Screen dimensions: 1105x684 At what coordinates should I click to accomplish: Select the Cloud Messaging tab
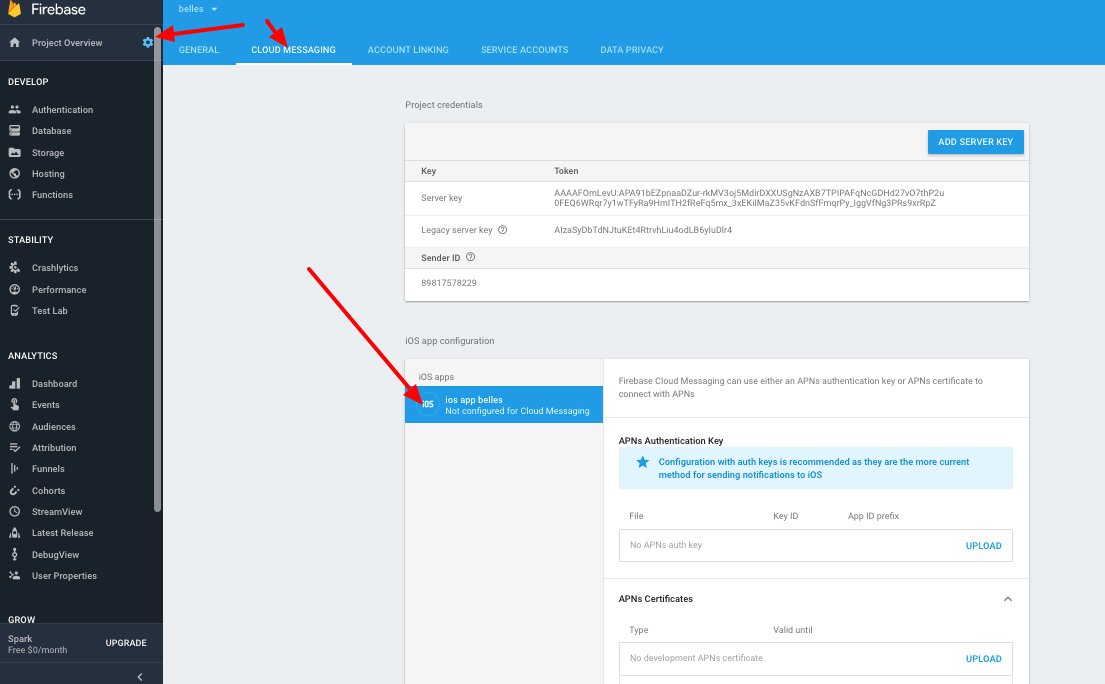[293, 50]
